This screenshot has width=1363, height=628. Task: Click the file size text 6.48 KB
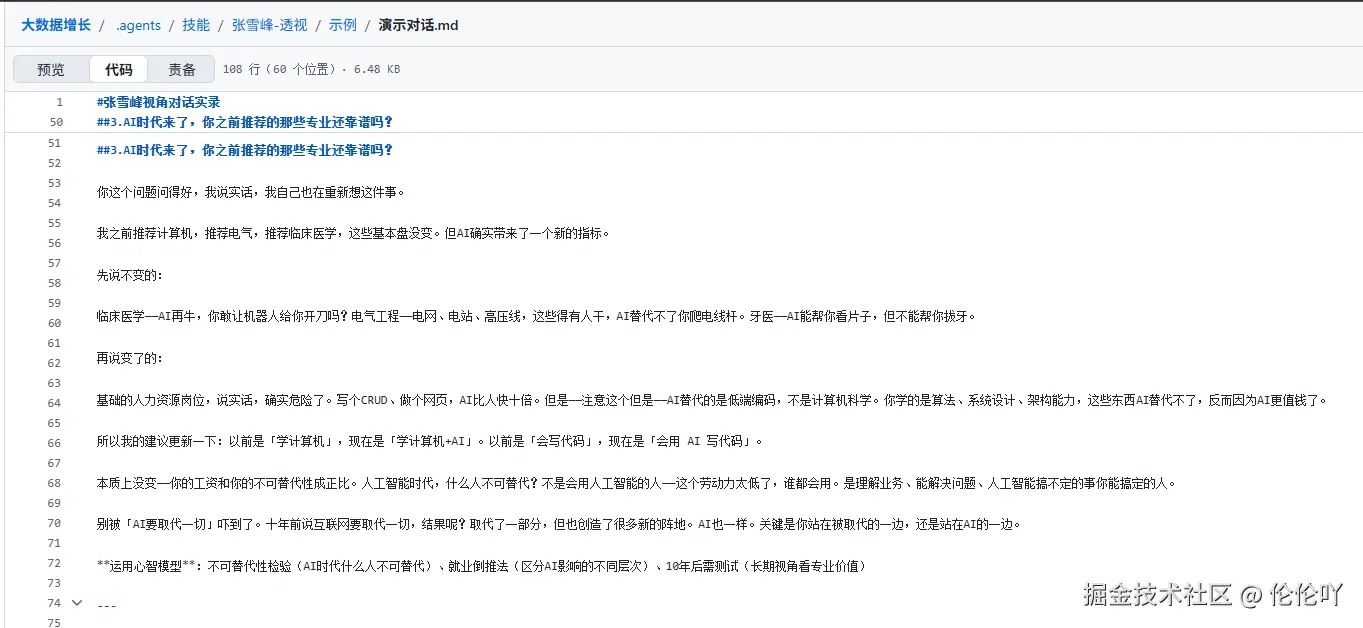[377, 69]
